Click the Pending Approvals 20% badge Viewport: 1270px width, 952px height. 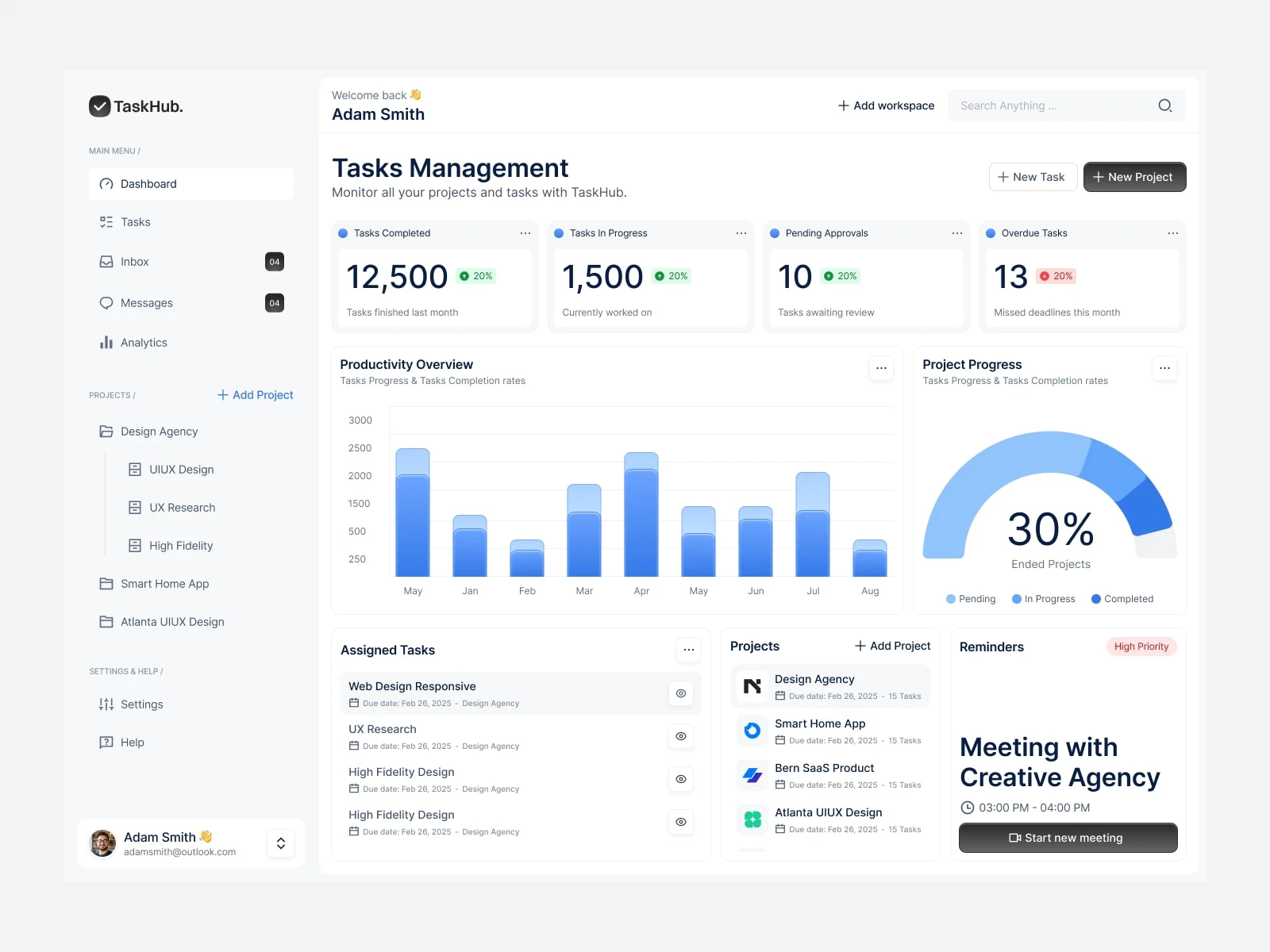(x=841, y=276)
